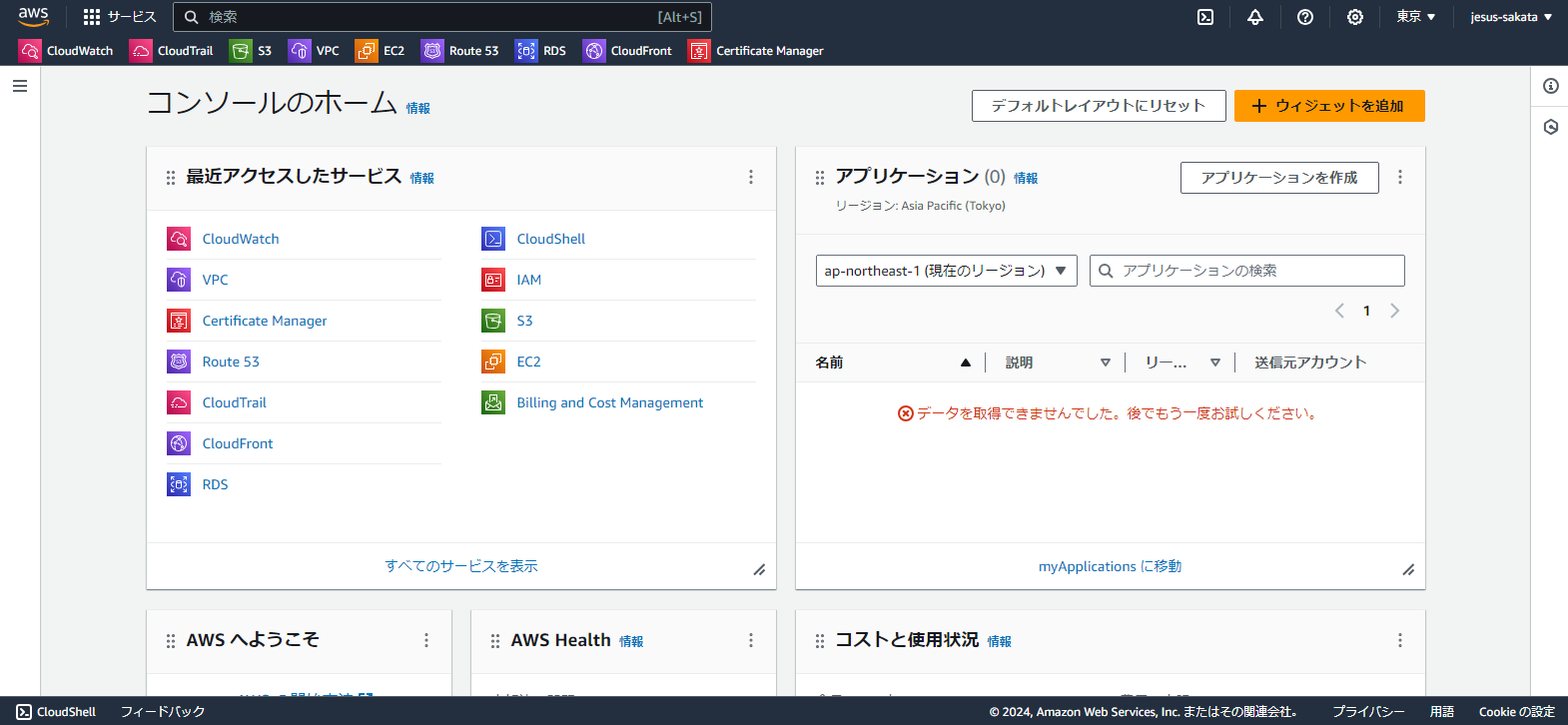Focus the top 検索 search field
This screenshot has width=1568, height=725.
click(442, 17)
